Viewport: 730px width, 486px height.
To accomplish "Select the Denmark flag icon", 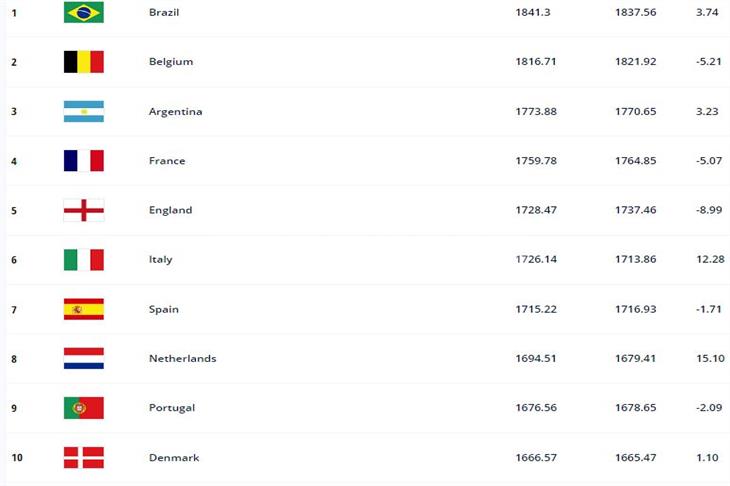I will tap(84, 458).
